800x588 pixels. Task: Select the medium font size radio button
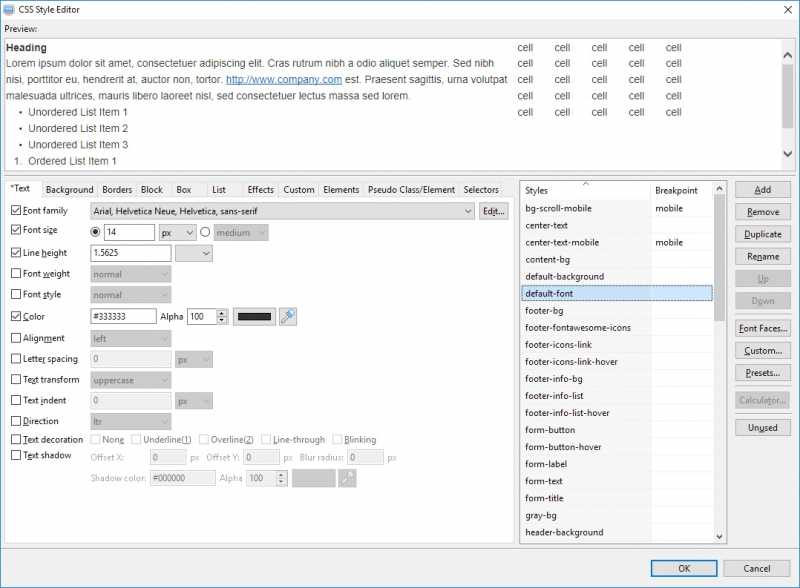click(206, 232)
